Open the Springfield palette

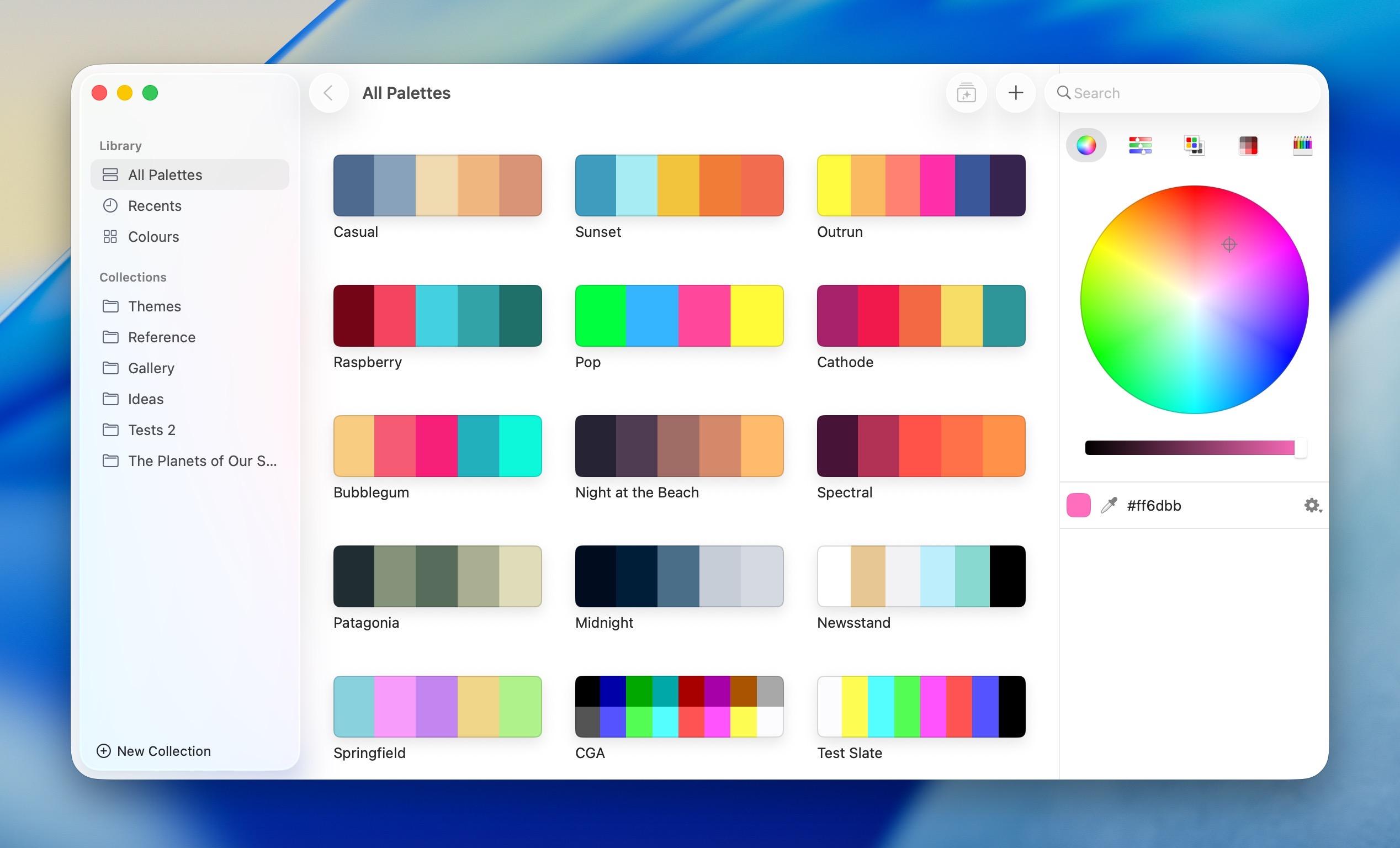pyautogui.click(x=437, y=707)
